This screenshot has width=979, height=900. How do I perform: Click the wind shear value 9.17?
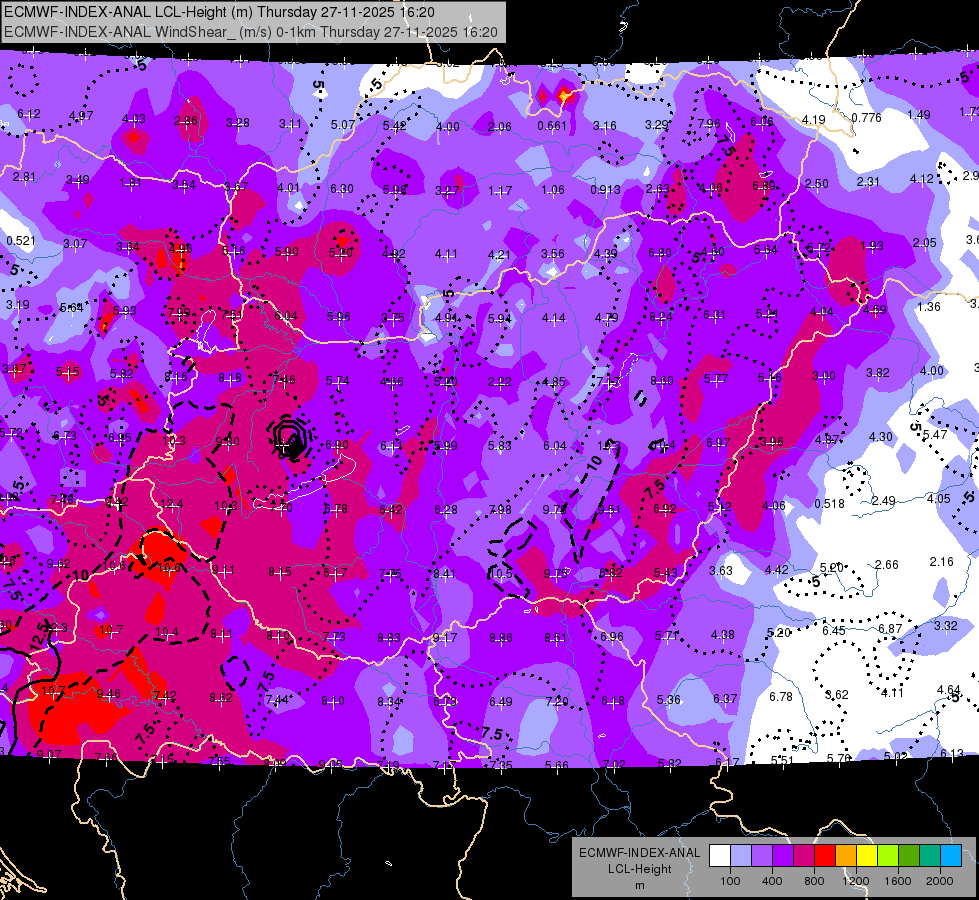[x=444, y=638]
